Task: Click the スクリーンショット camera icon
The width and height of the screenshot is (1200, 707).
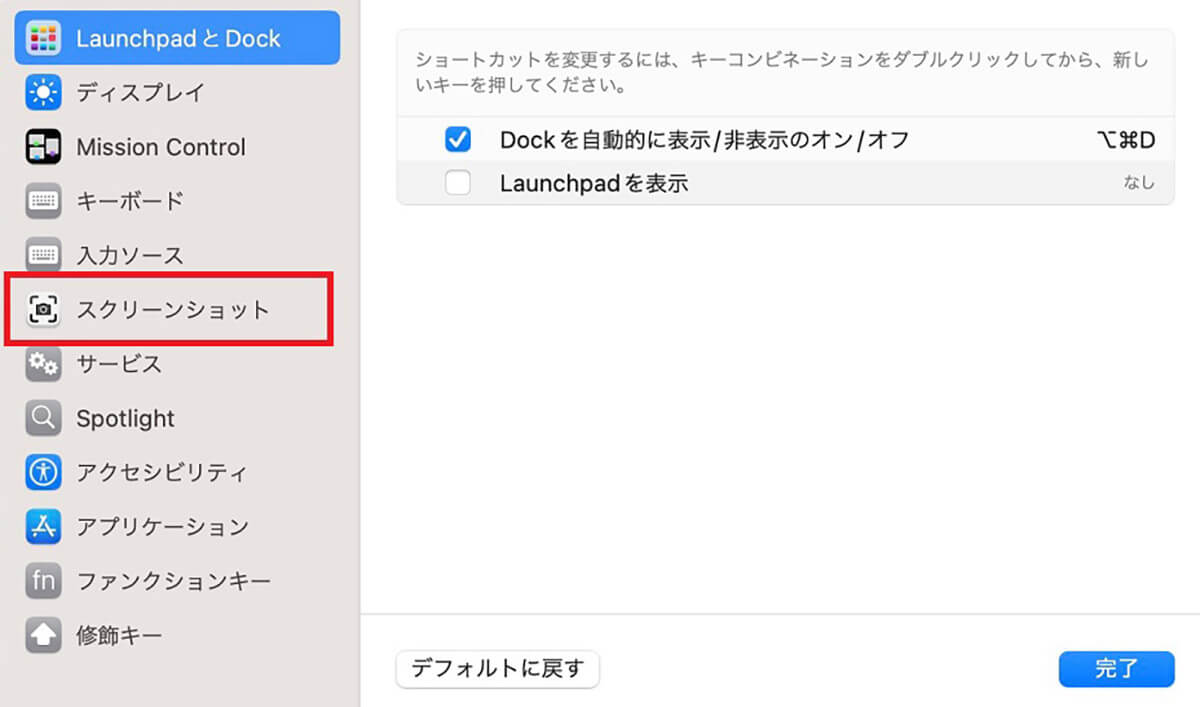Action: (x=43, y=310)
